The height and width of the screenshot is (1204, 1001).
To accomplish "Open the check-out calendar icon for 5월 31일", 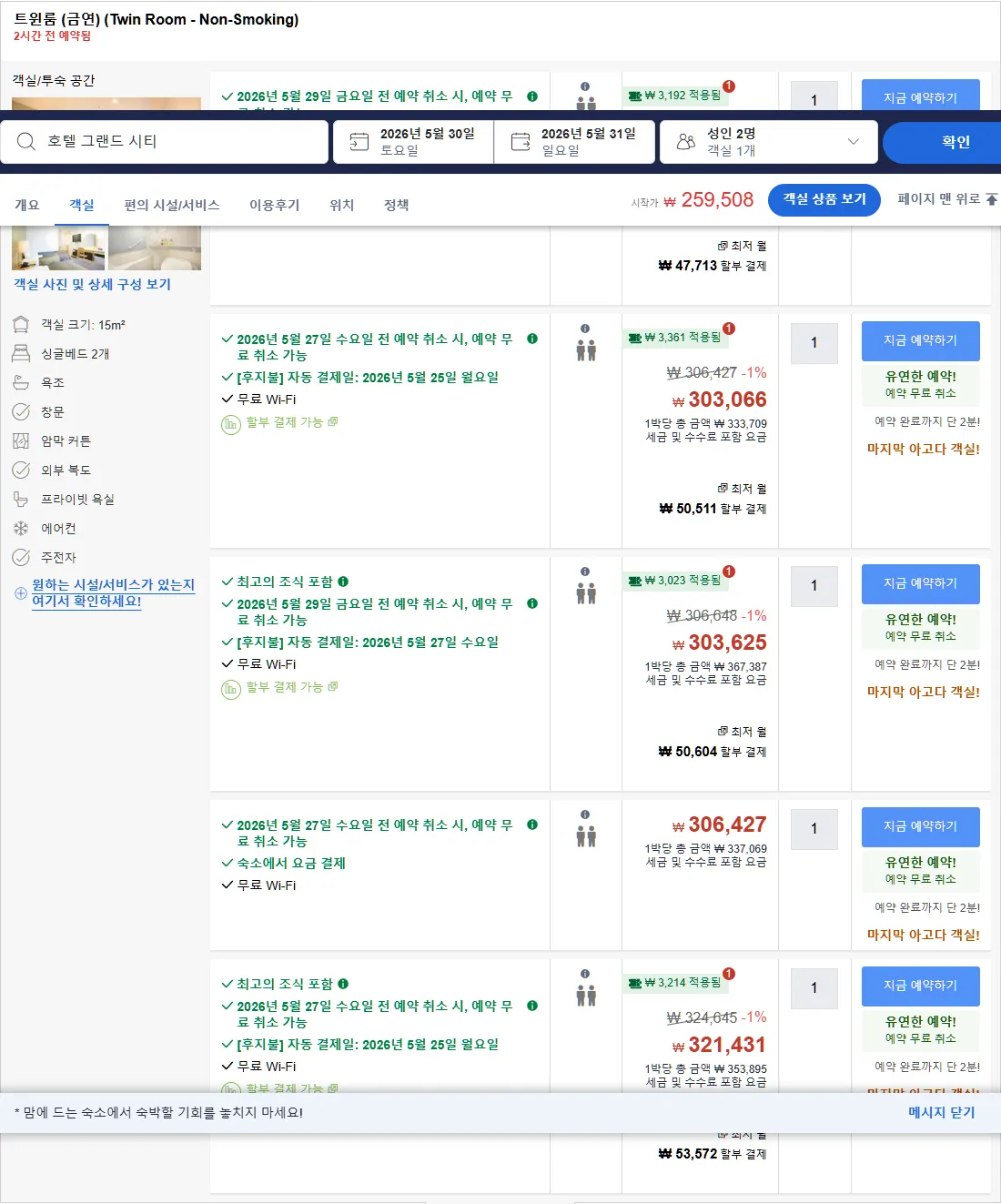I will 521,142.
